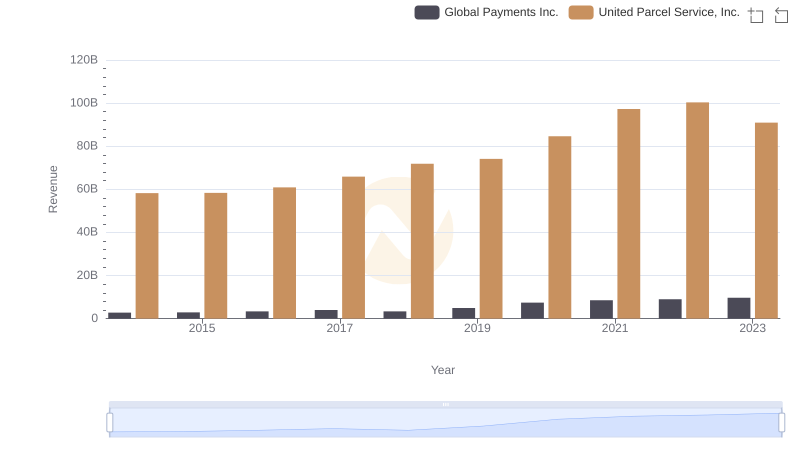Click the 2015 x-axis label
The width and height of the screenshot is (800, 461).
coord(202,328)
